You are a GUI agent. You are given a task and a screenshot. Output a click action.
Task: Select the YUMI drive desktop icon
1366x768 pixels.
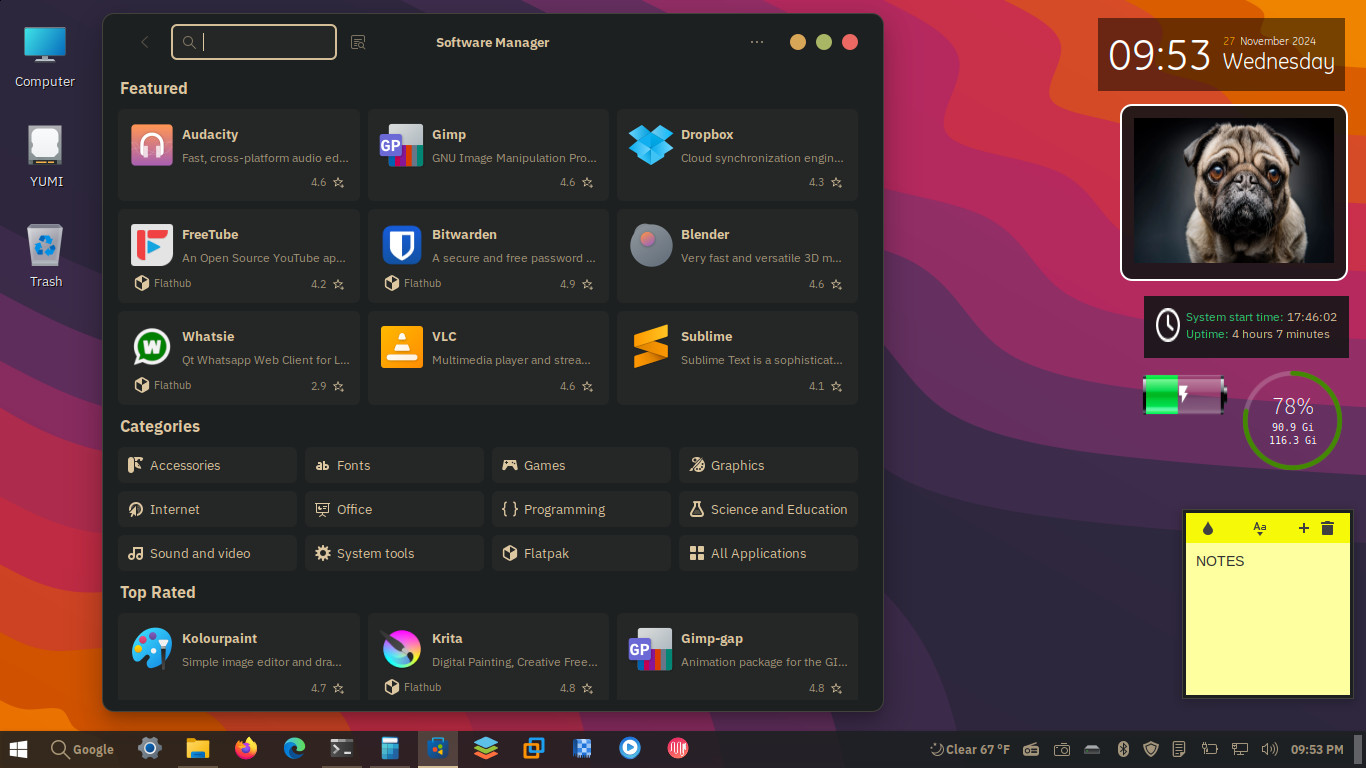coord(46,157)
